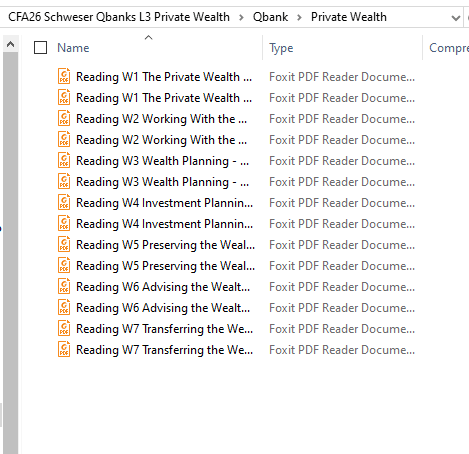Sort files by the Type column
This screenshot has height=454, width=469.
281,48
